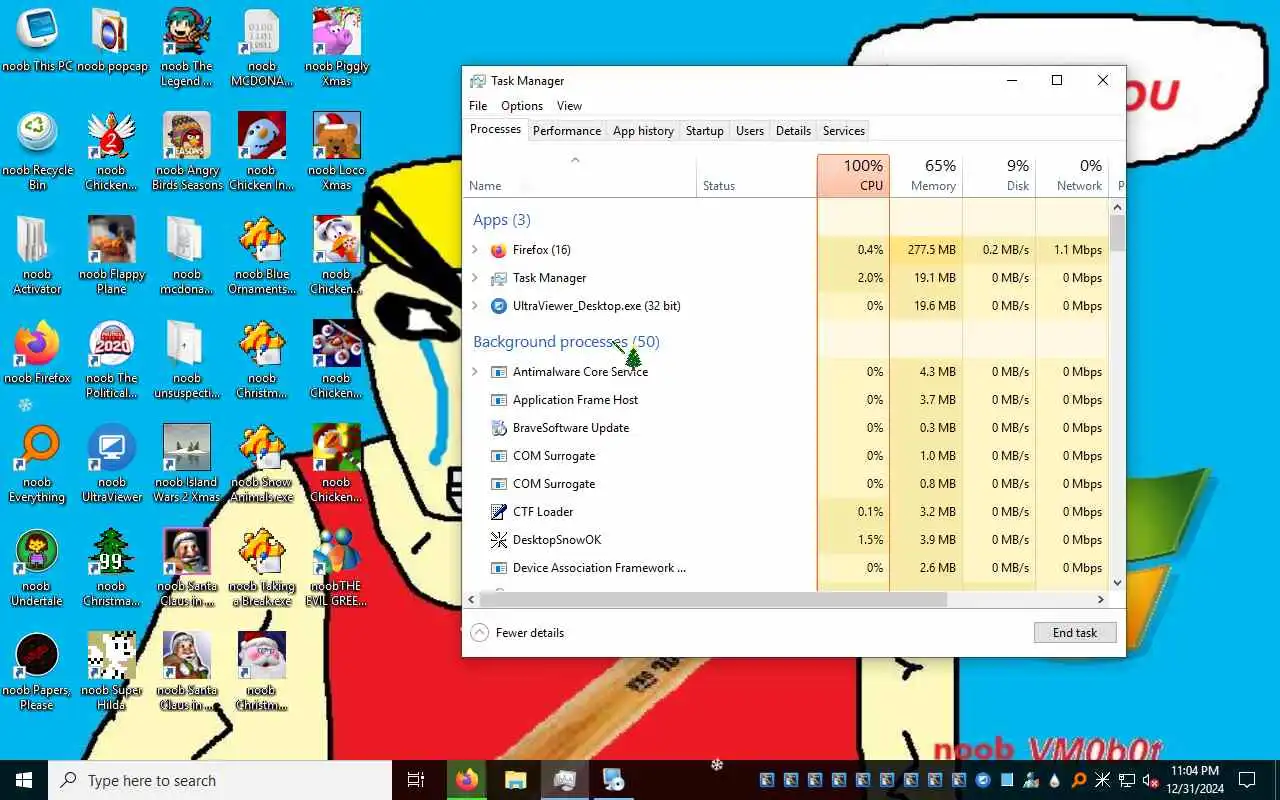Open the View menu
The height and width of the screenshot is (800, 1280).
coord(569,106)
